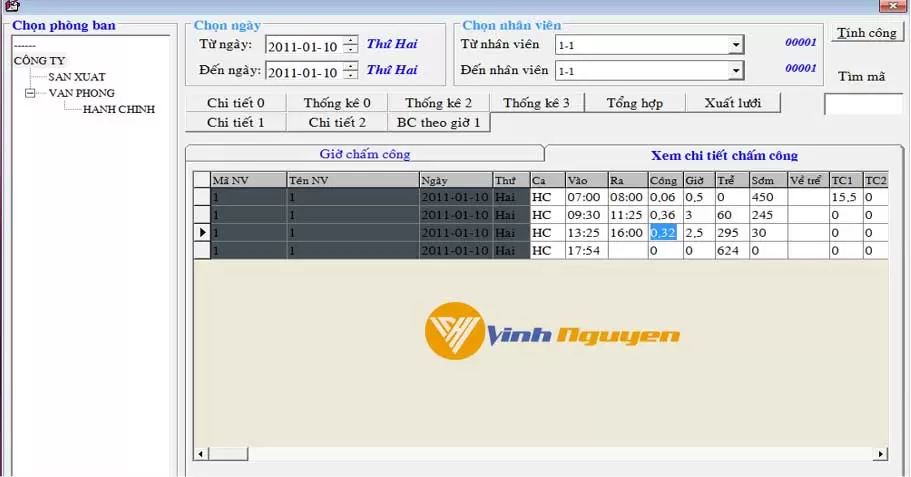Click the Về trễ column header
This screenshot has width=911, height=477.
pos(809,180)
